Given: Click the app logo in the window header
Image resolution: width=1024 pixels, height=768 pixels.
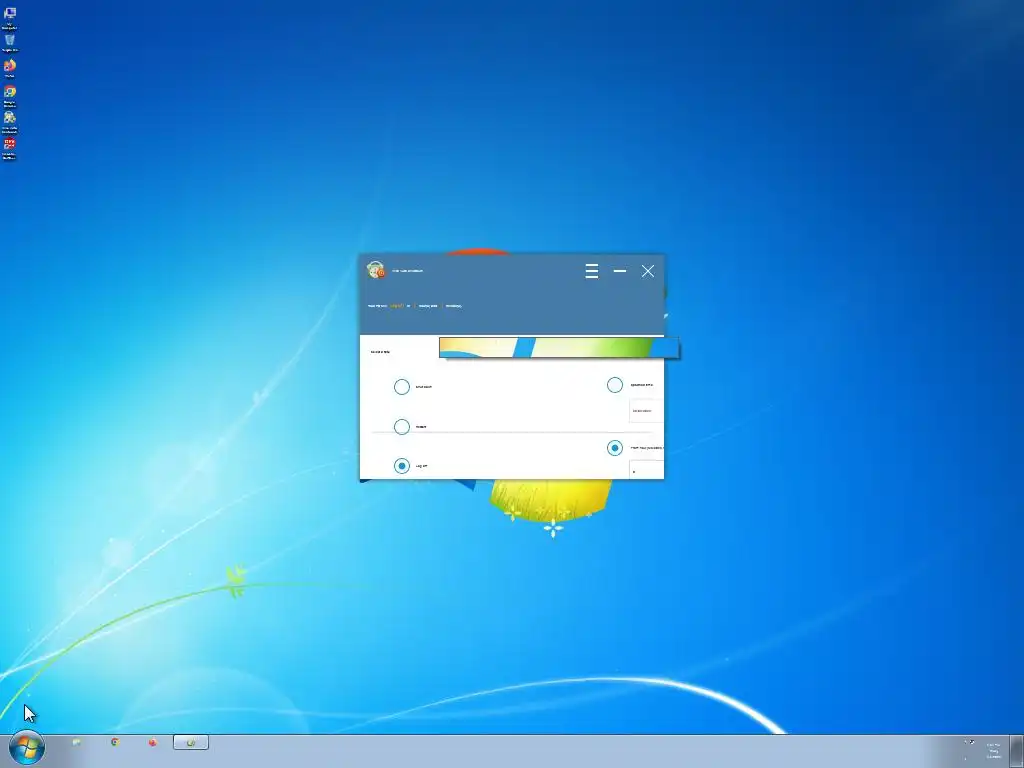Looking at the screenshot, I should coord(376,270).
